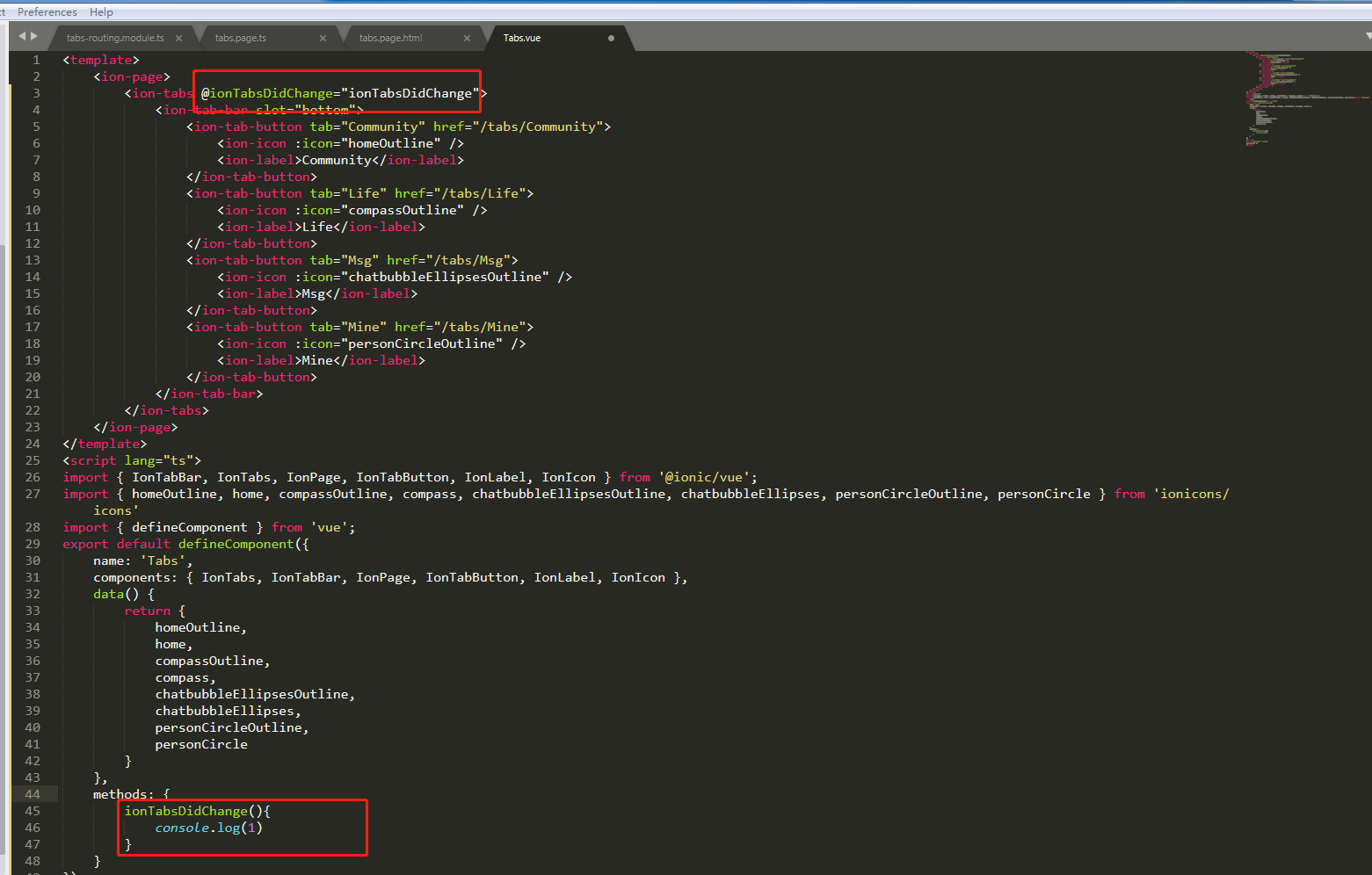Close the tabs-routing.module.ts tab
The height and width of the screenshot is (875, 1372).
pos(179,38)
